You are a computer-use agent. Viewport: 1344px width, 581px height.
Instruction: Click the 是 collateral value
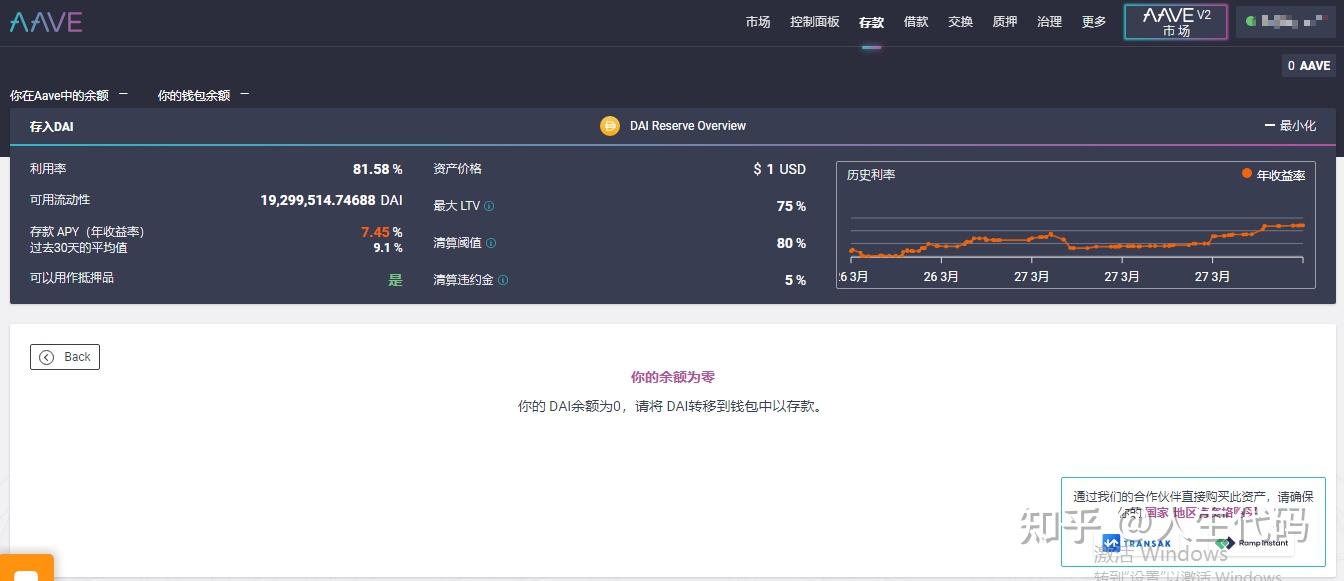(x=396, y=280)
